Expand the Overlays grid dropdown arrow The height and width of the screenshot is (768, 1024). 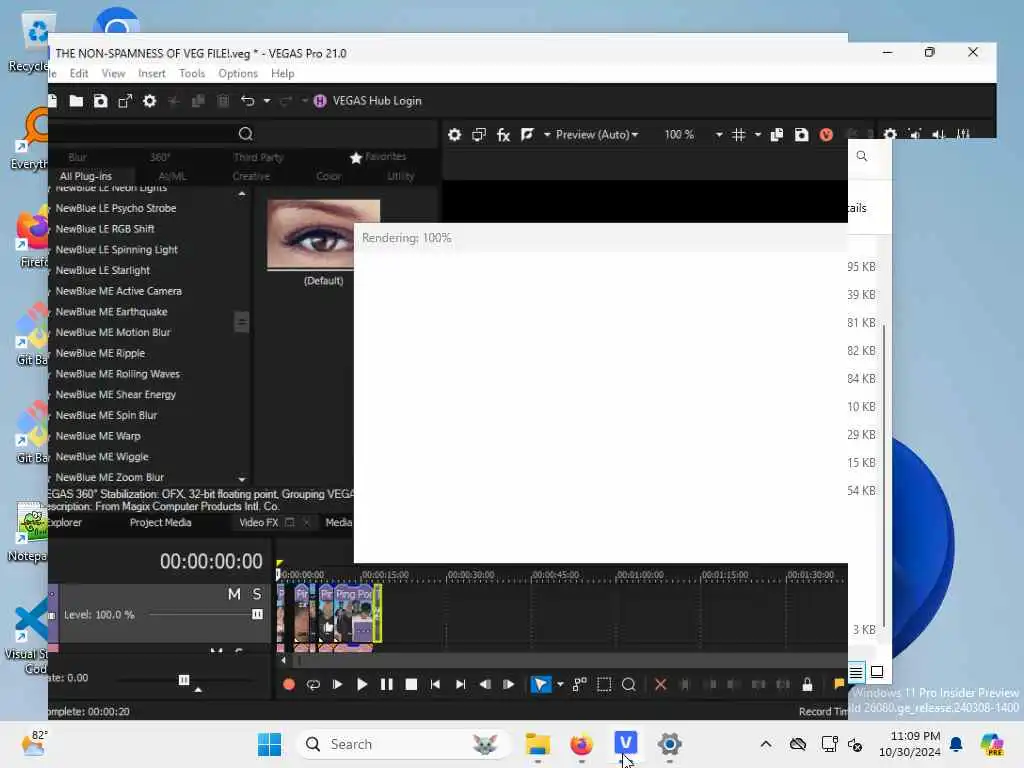click(758, 135)
